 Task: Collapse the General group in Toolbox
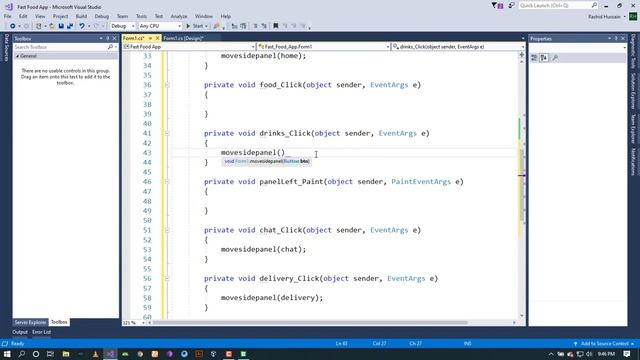[x=18, y=56]
